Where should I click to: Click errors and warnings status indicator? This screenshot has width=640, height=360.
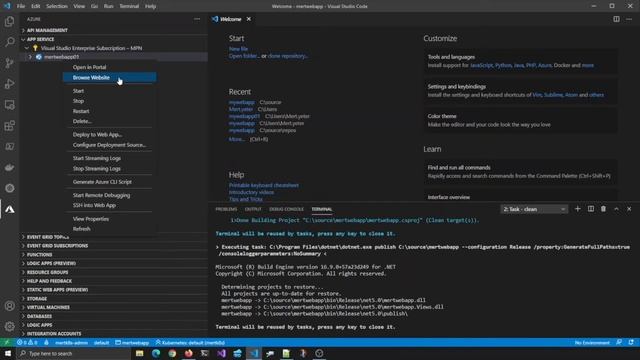(27, 342)
